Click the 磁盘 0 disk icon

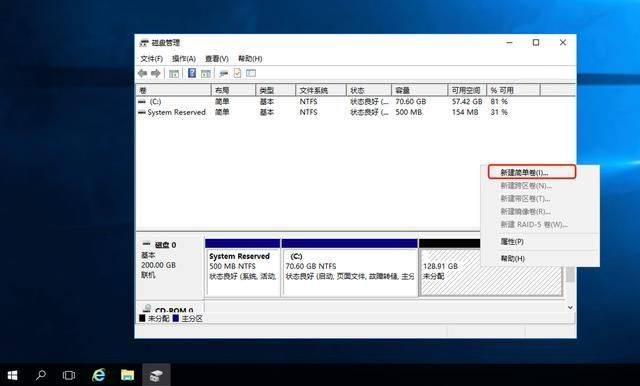pyautogui.click(x=146, y=244)
